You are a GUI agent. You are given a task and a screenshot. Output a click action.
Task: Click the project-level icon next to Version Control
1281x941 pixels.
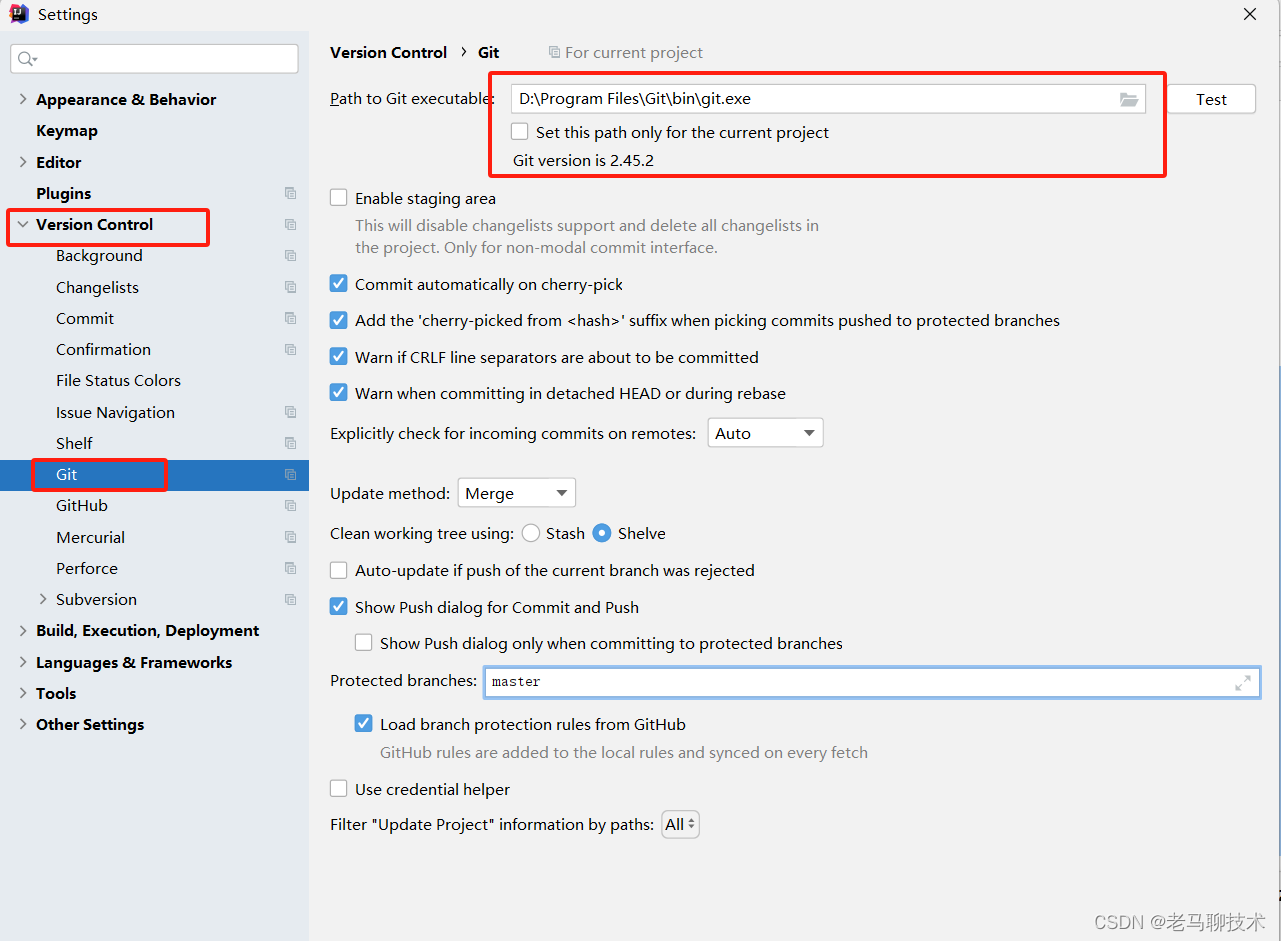point(290,224)
